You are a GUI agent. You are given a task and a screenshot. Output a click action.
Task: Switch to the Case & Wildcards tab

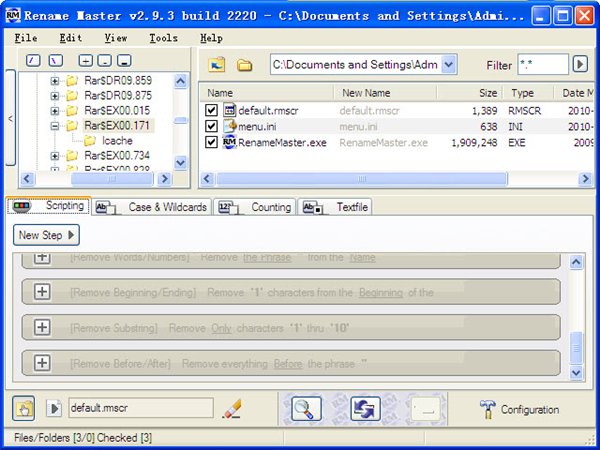(152, 207)
